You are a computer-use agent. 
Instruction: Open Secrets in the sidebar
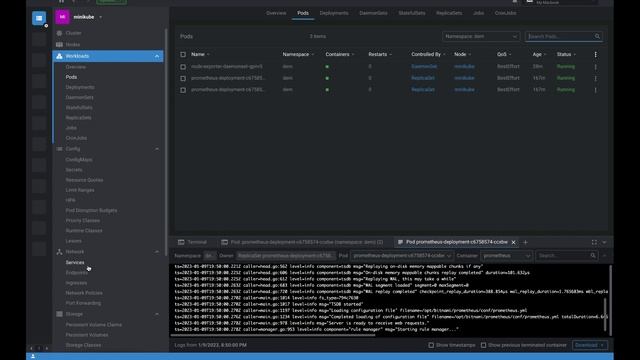tap(74, 170)
